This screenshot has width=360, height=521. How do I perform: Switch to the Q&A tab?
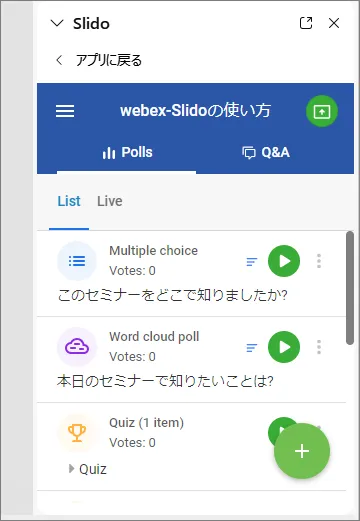[266, 153]
